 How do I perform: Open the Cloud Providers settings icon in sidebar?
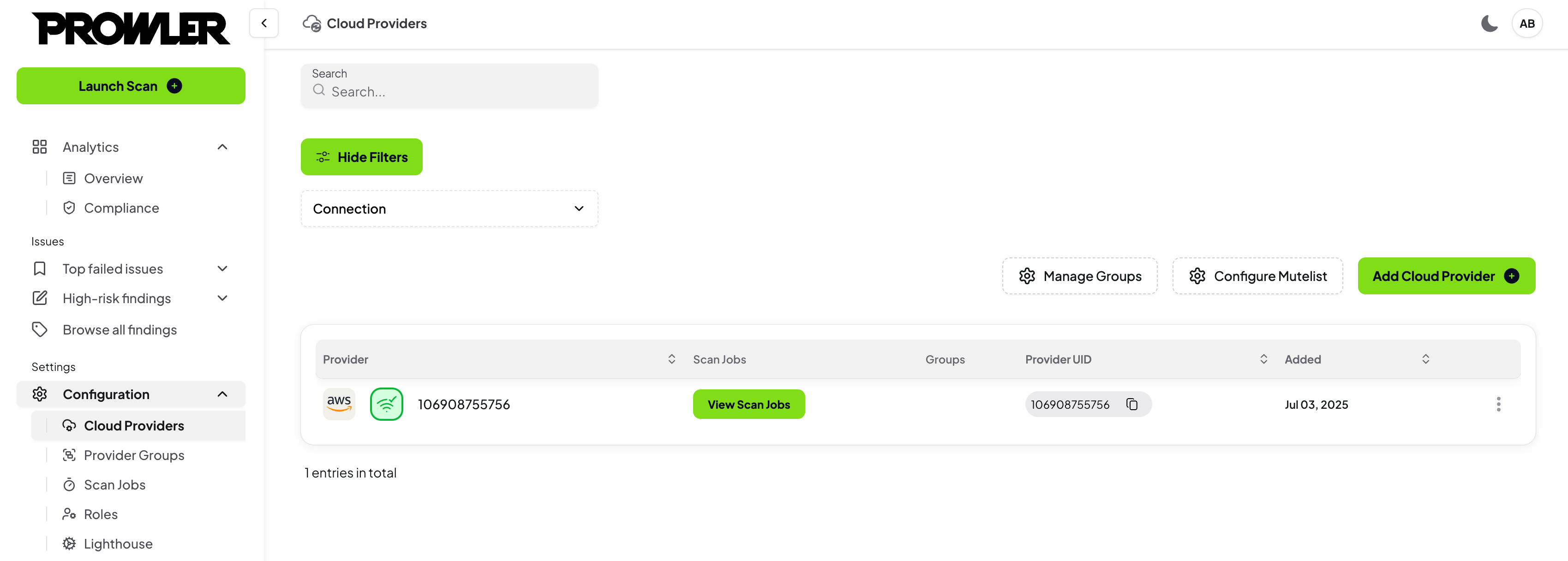(x=69, y=425)
